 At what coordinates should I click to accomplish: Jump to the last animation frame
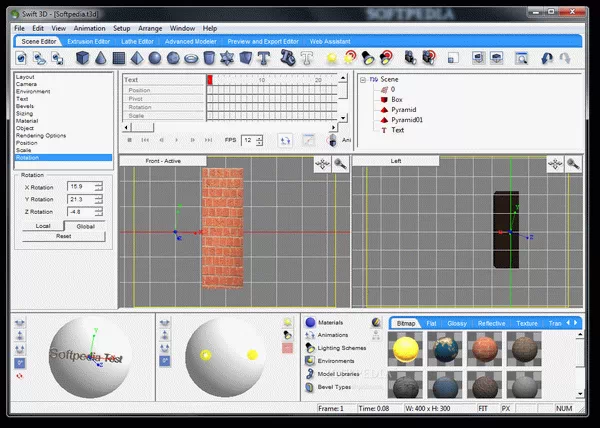point(208,140)
